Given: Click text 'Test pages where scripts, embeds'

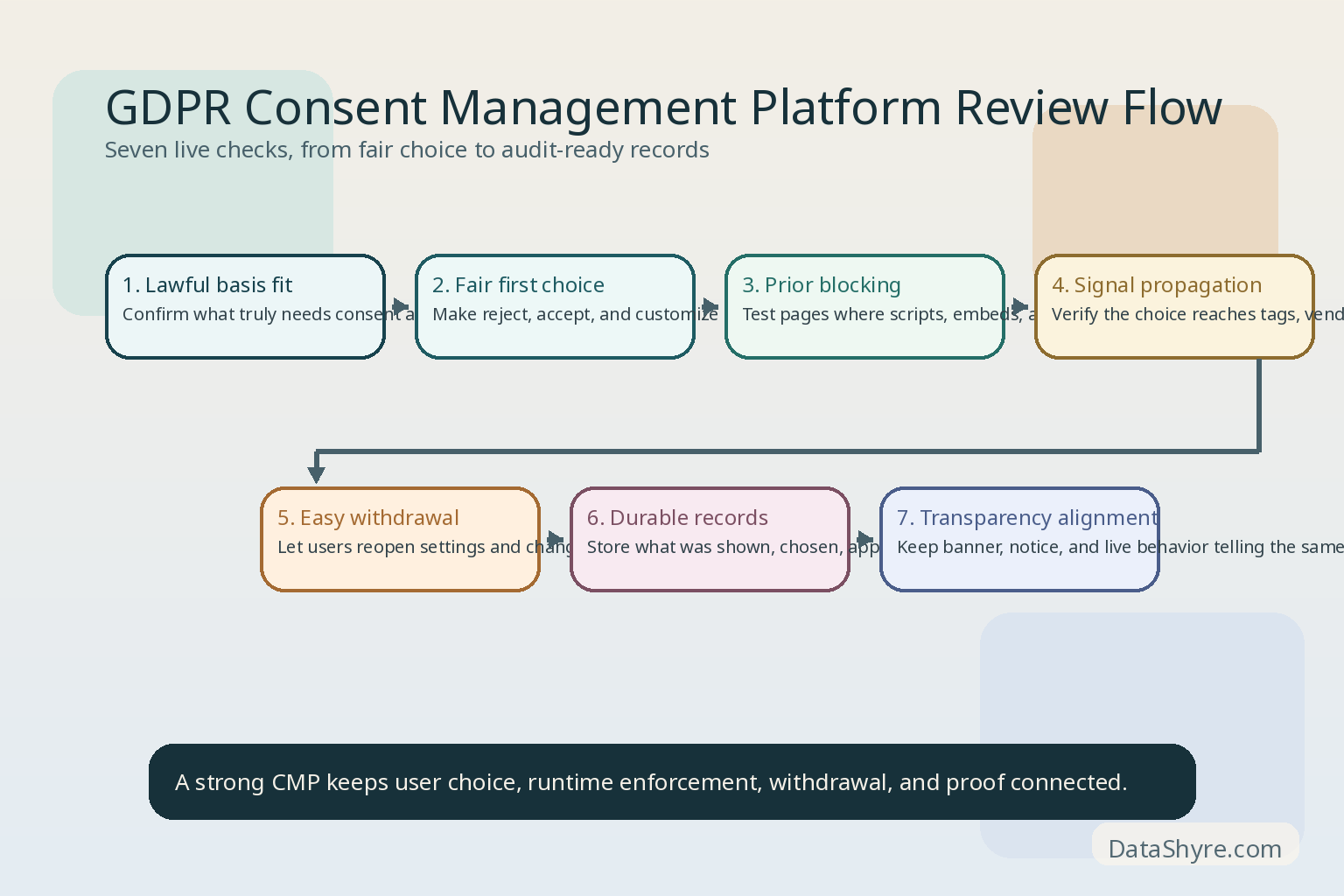Looking at the screenshot, I should tap(881, 314).
